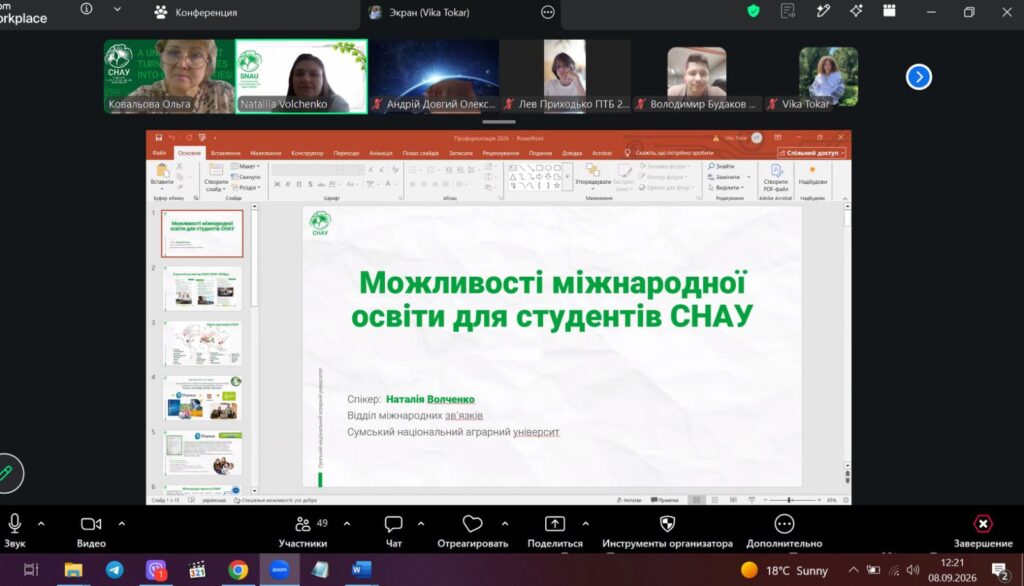The image size is (1024, 586).
Task: Toggle the Звук microphone mute
Action: point(15,524)
